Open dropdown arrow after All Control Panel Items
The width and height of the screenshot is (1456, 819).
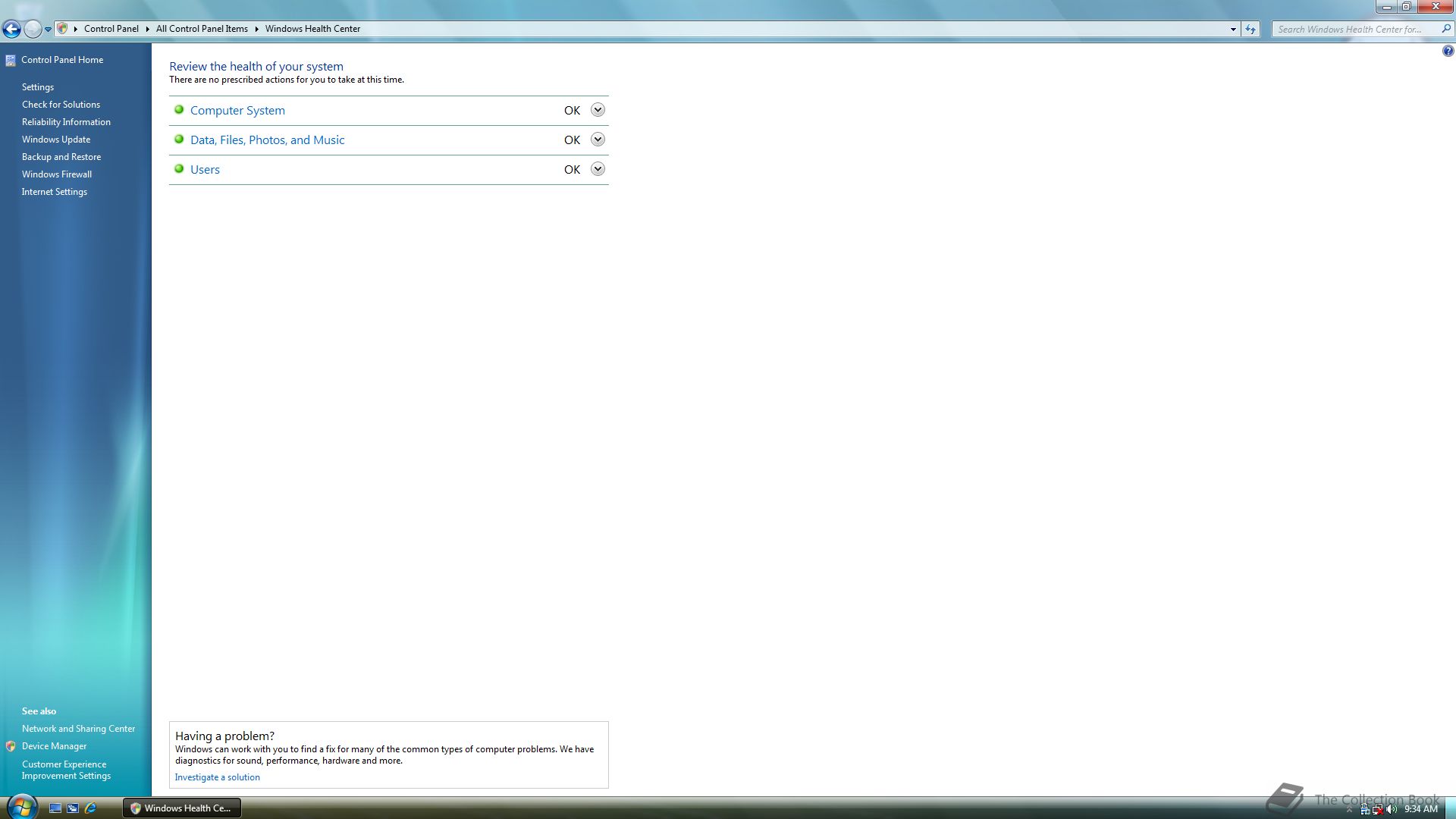256,29
